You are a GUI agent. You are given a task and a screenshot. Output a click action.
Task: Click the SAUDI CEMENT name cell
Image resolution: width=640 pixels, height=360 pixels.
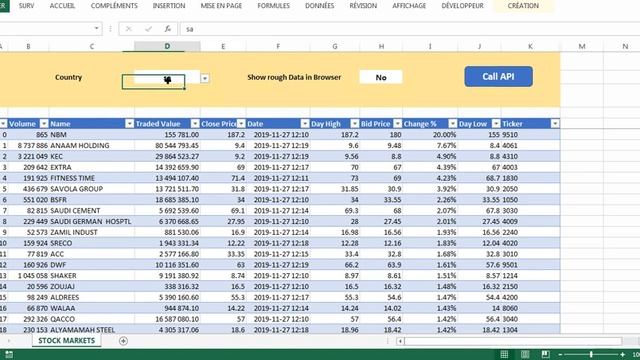point(91,211)
